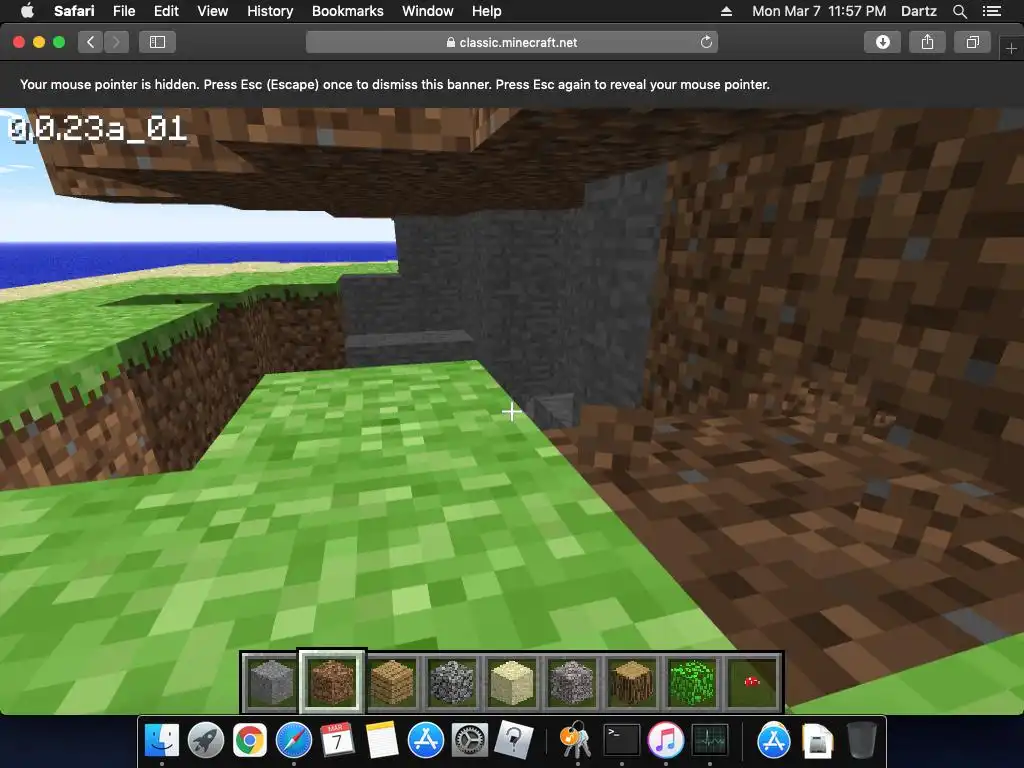Viewport: 1024px width, 768px height.
Task: Open the Help menu
Action: [x=487, y=11]
